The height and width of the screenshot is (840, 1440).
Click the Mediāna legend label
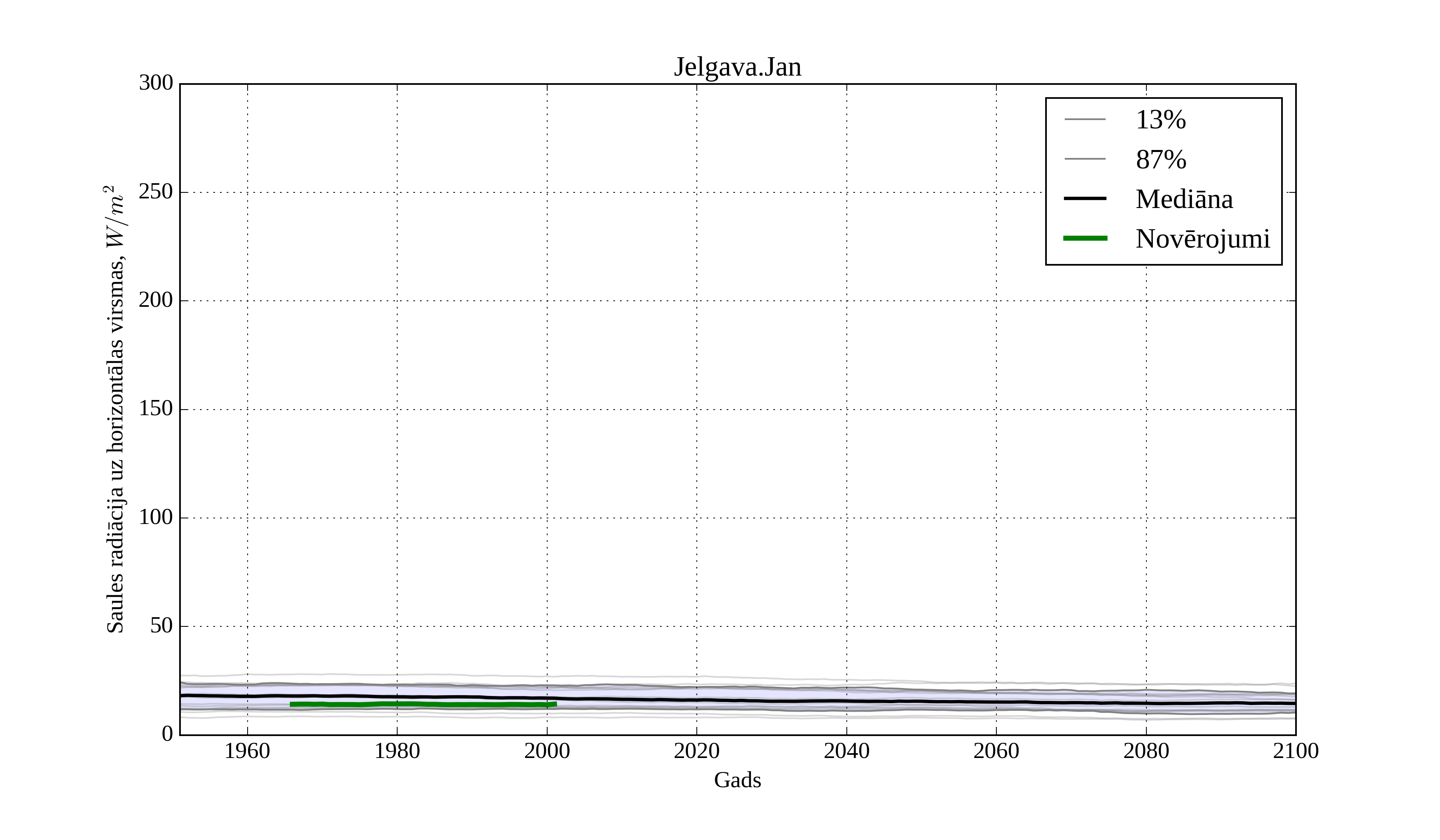point(1184,200)
